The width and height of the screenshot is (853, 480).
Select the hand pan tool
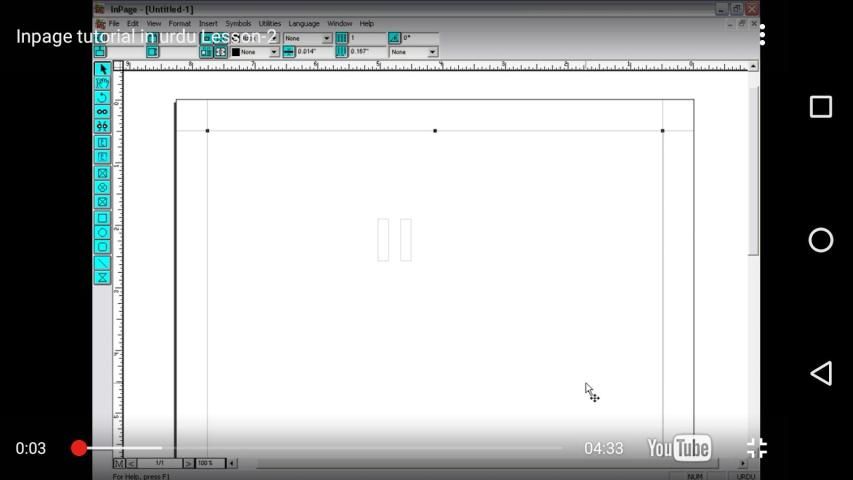102,84
